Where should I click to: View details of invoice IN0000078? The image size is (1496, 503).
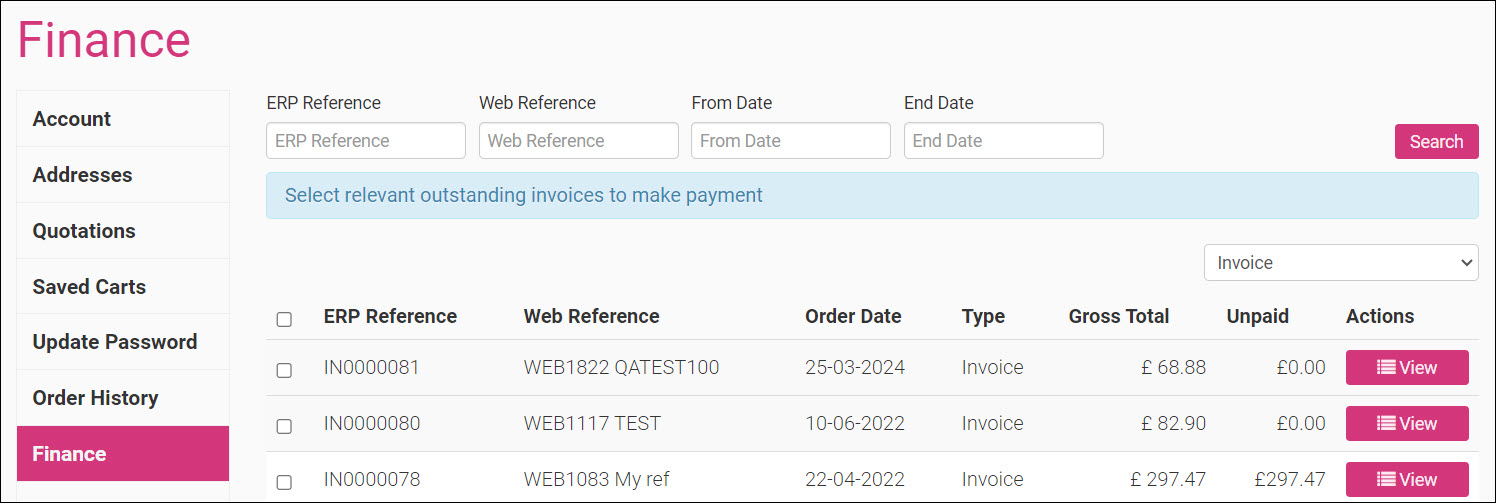(x=1406, y=479)
